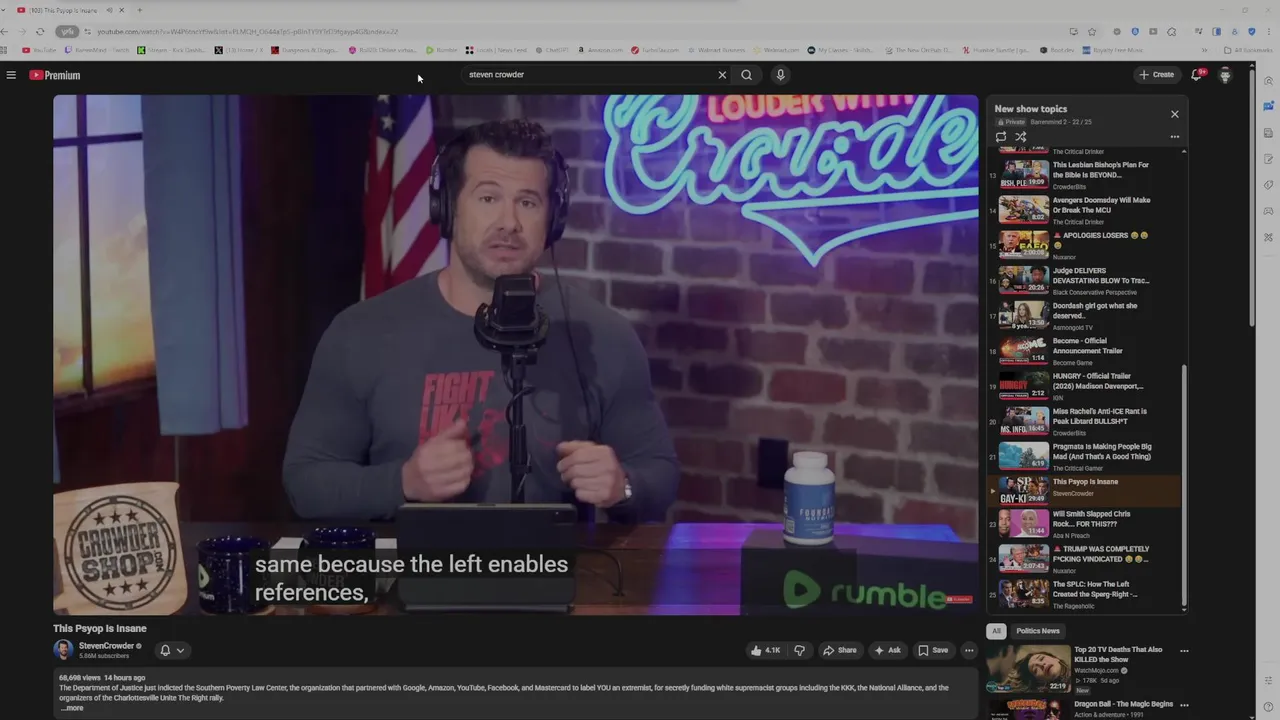The image size is (1280, 720).
Task: Bookmark this page with star icon
Action: (x=1092, y=31)
